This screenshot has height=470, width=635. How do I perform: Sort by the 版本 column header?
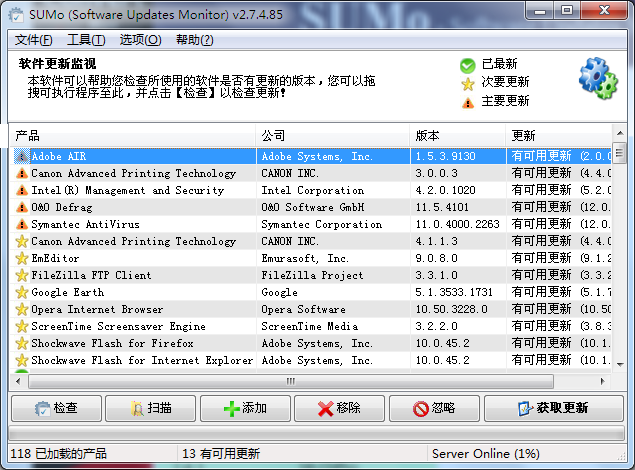point(458,136)
